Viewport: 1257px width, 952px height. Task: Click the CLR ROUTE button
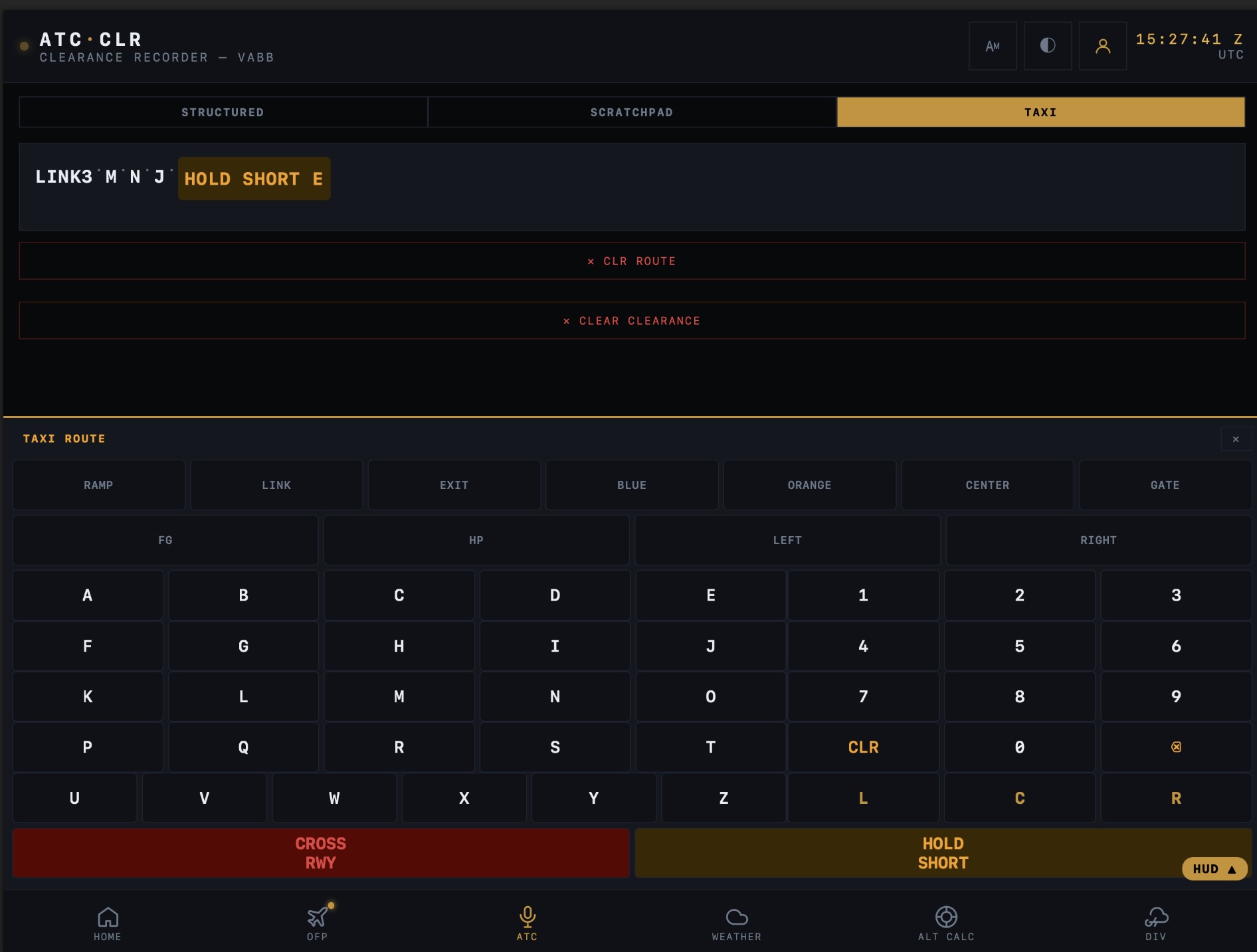click(632, 261)
